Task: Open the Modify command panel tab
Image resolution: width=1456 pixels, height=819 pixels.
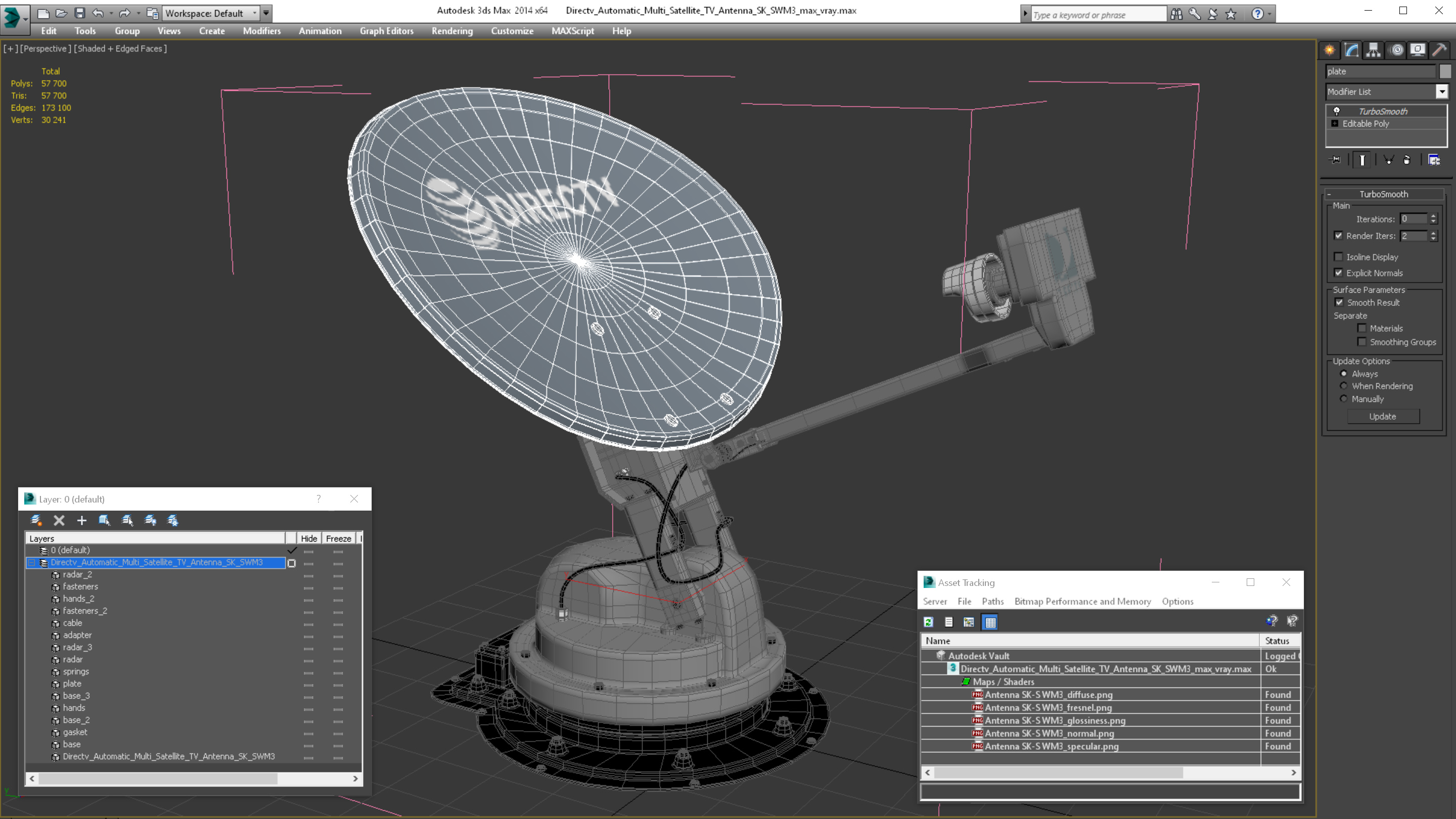Action: 1351,51
